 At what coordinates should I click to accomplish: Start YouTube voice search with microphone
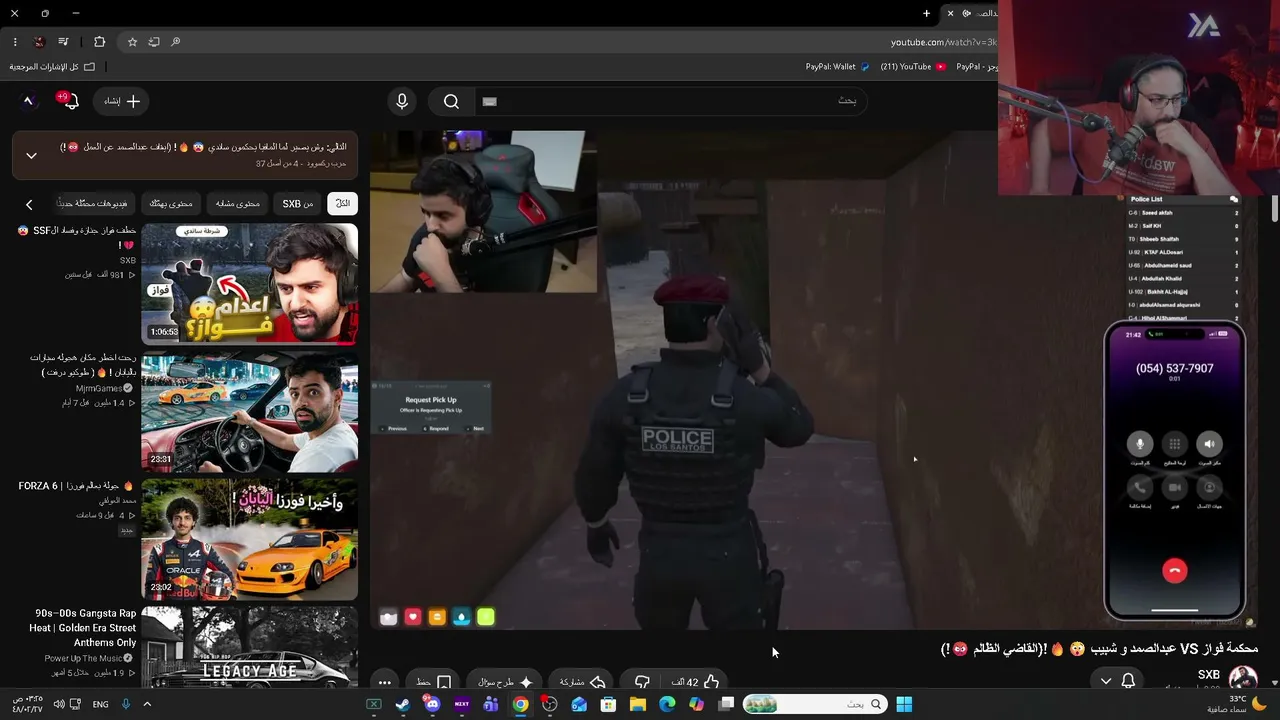[402, 101]
